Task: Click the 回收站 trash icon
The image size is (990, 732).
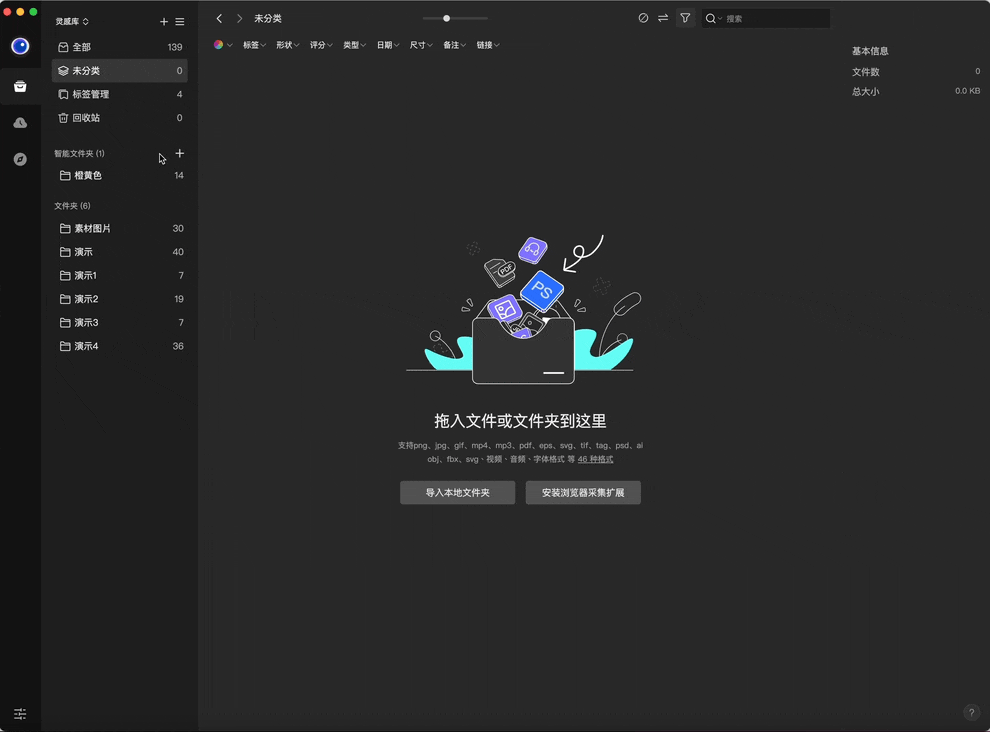Action: [63, 117]
